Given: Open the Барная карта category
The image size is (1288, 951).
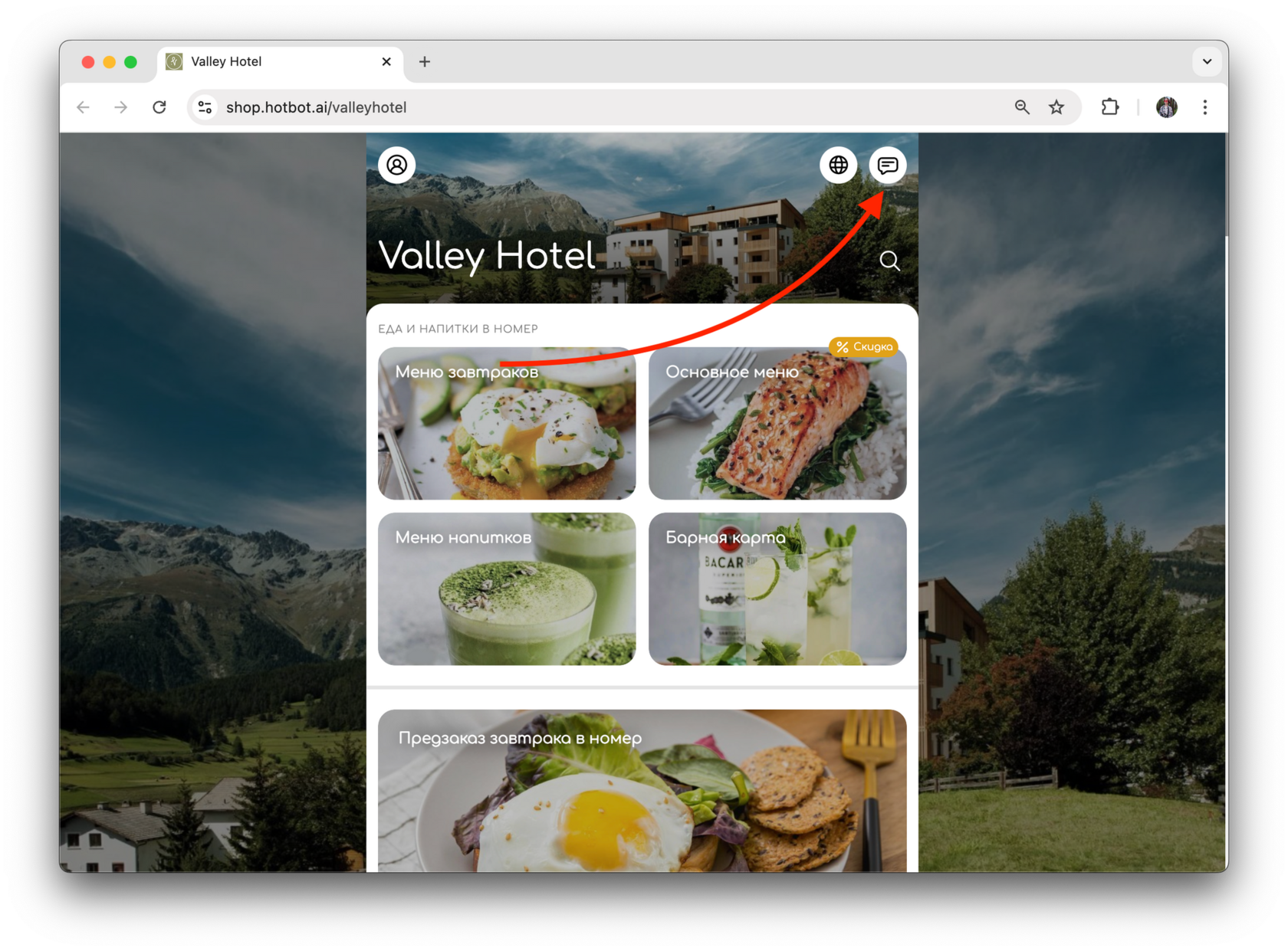Looking at the screenshot, I should [777, 589].
